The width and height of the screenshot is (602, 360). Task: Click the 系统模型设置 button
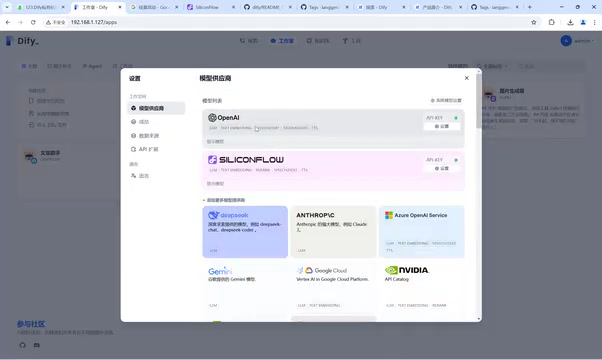[446, 101]
